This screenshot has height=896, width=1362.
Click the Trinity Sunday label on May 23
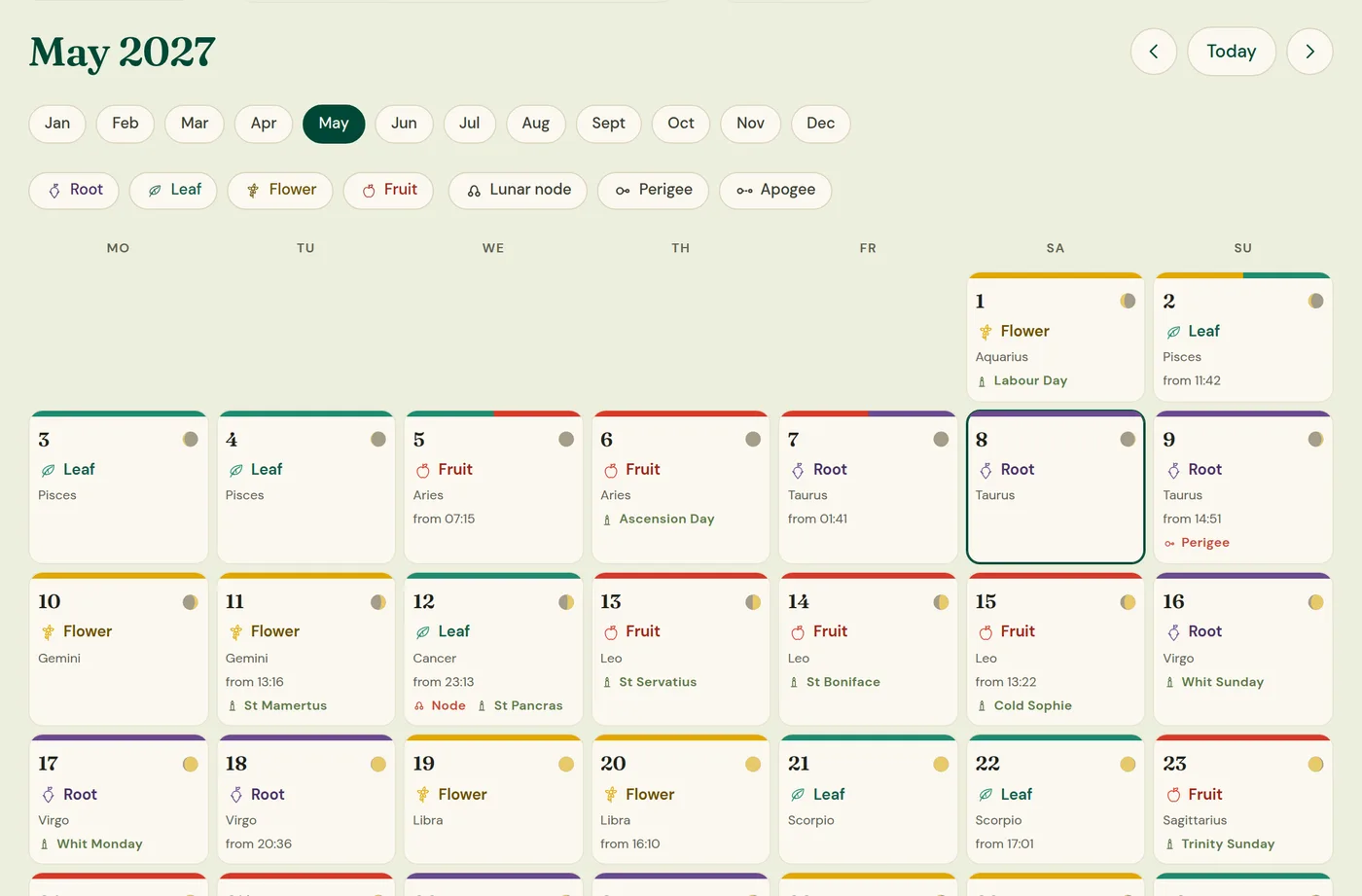[x=1228, y=844]
